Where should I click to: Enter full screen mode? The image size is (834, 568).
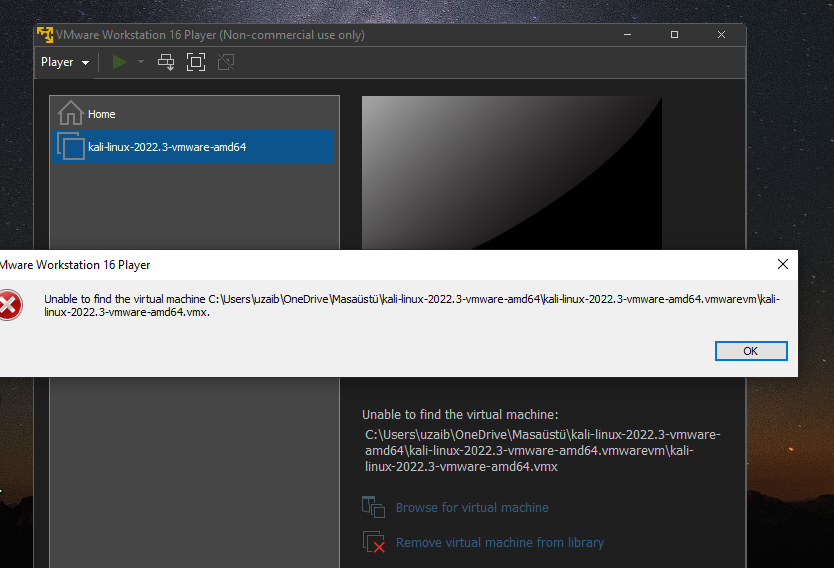point(196,62)
